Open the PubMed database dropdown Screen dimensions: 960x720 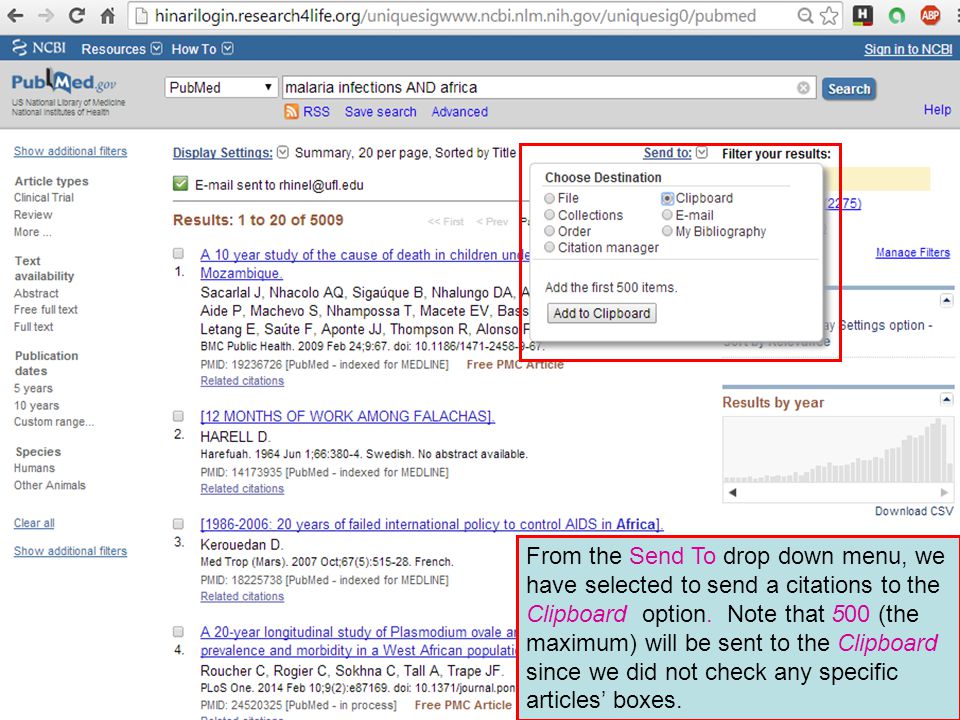coord(220,88)
